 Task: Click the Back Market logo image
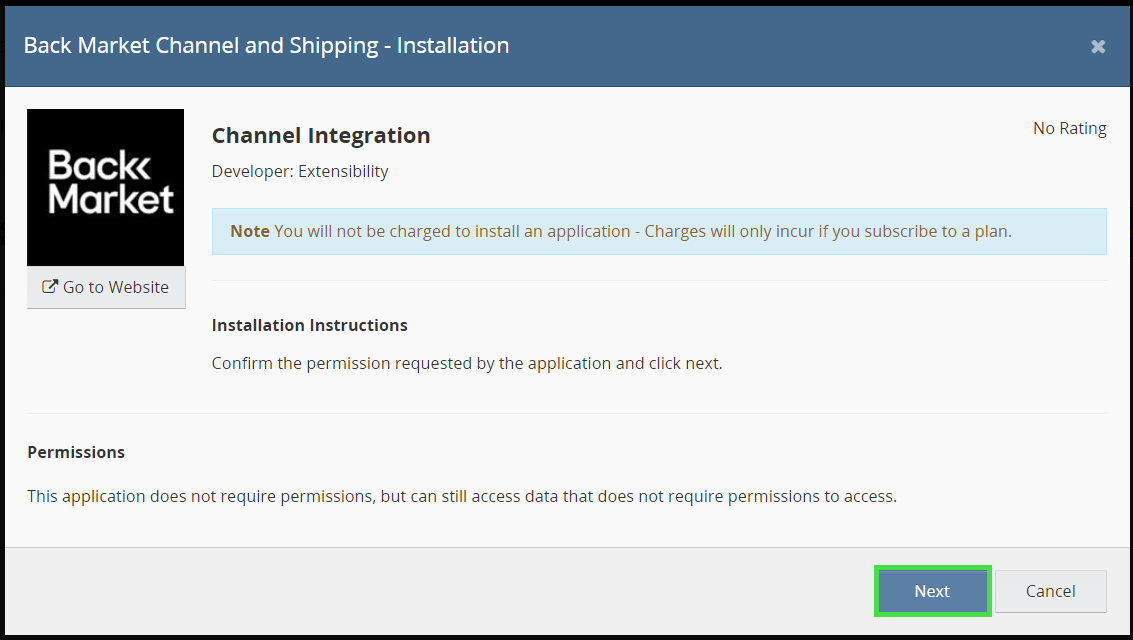(105, 187)
